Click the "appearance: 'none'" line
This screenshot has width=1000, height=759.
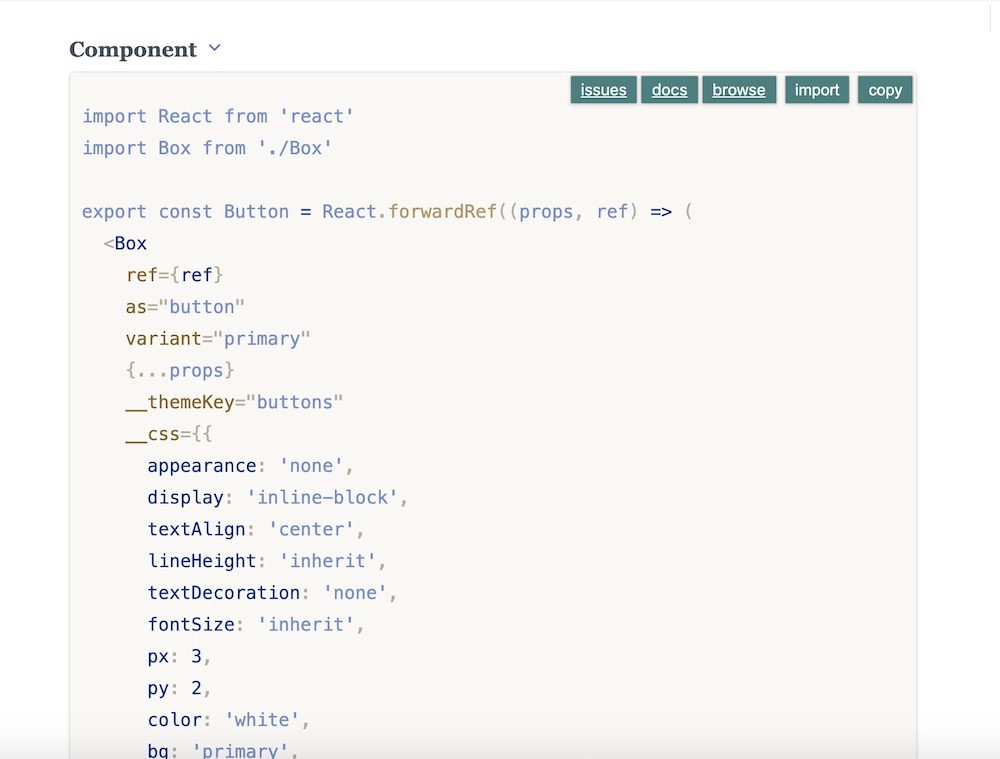250,466
